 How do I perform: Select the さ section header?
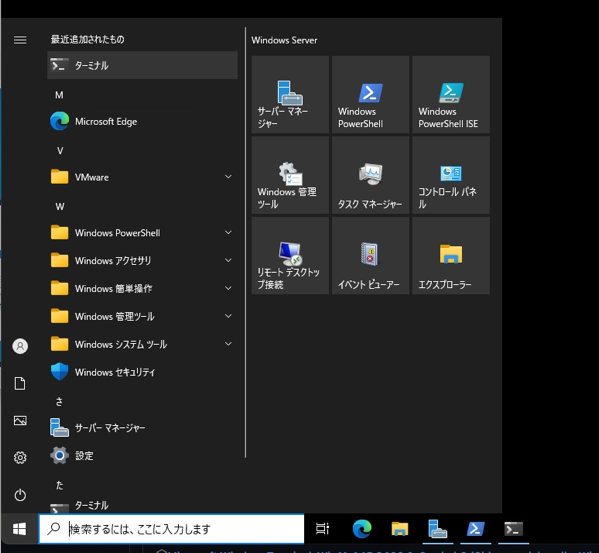point(59,402)
